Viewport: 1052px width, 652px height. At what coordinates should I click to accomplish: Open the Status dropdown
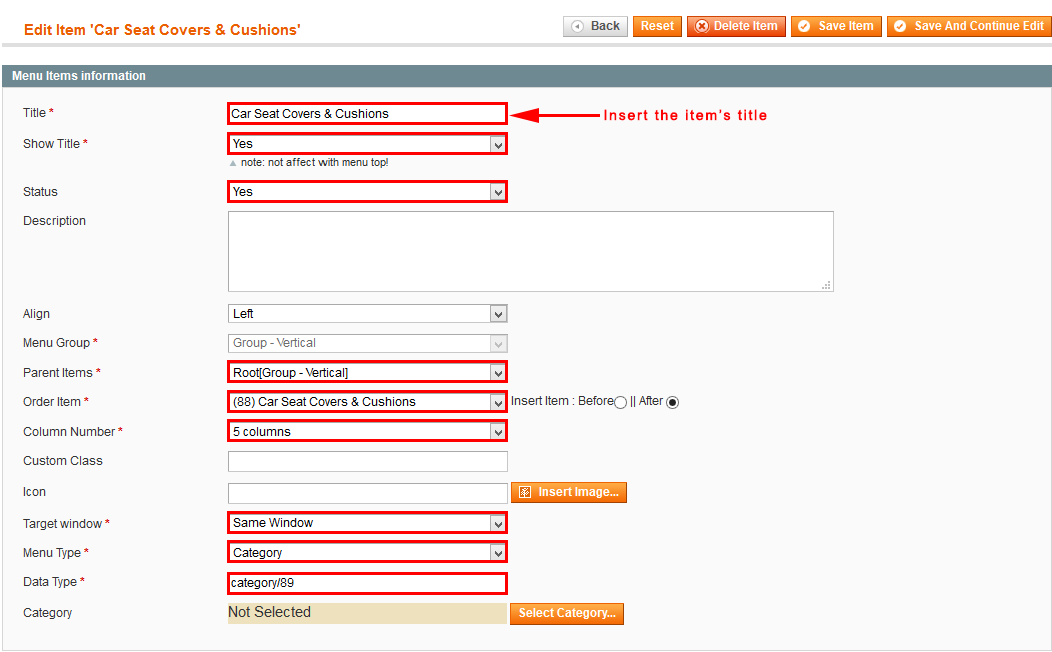368,192
